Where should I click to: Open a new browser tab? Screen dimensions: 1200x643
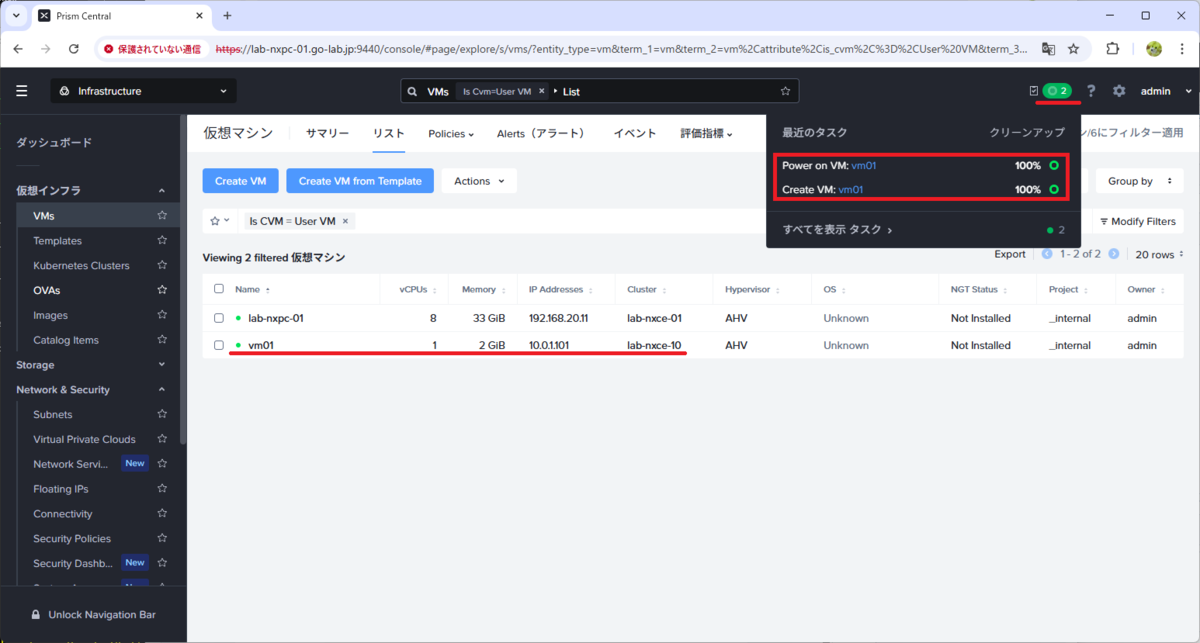227,15
